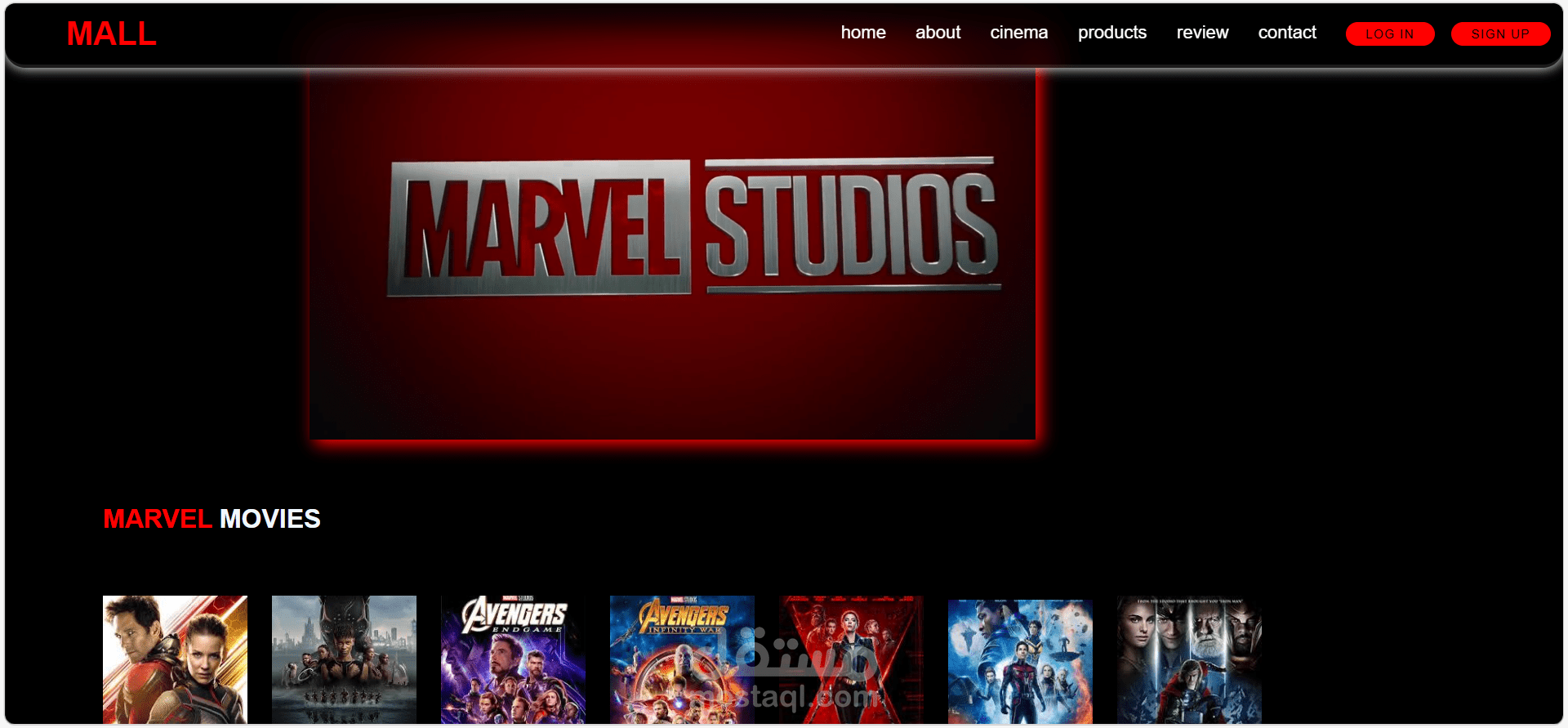Open the contact link

tap(1287, 33)
